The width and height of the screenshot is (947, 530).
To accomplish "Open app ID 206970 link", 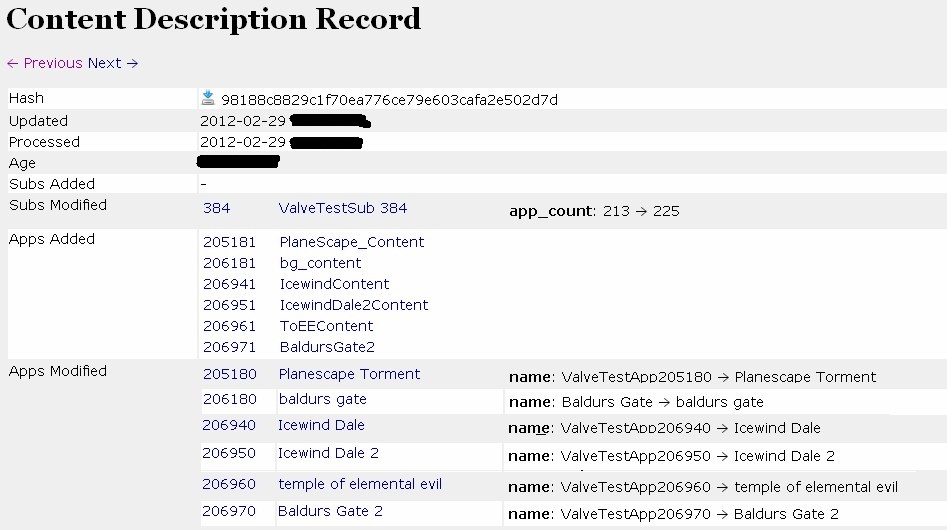I will (x=229, y=511).
